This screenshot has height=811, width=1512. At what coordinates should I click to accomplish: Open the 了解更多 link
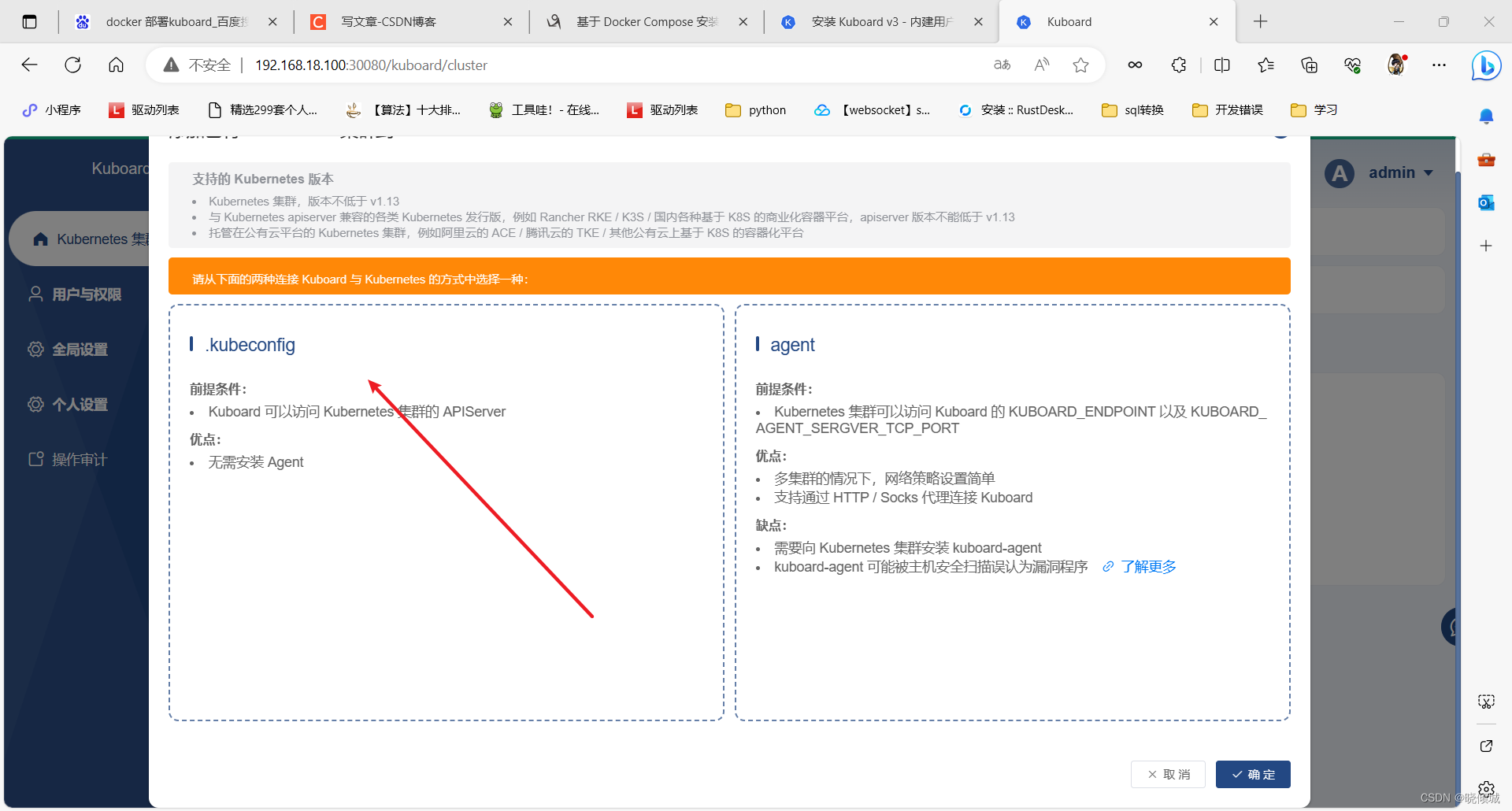(x=1140, y=567)
